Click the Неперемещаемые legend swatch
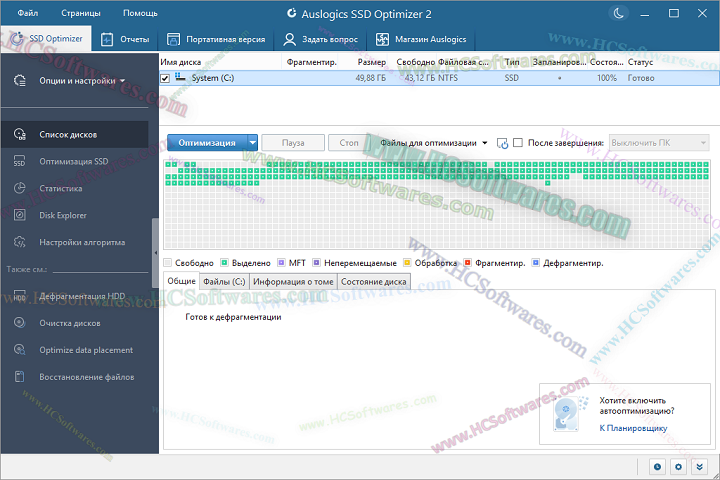 tap(316, 263)
